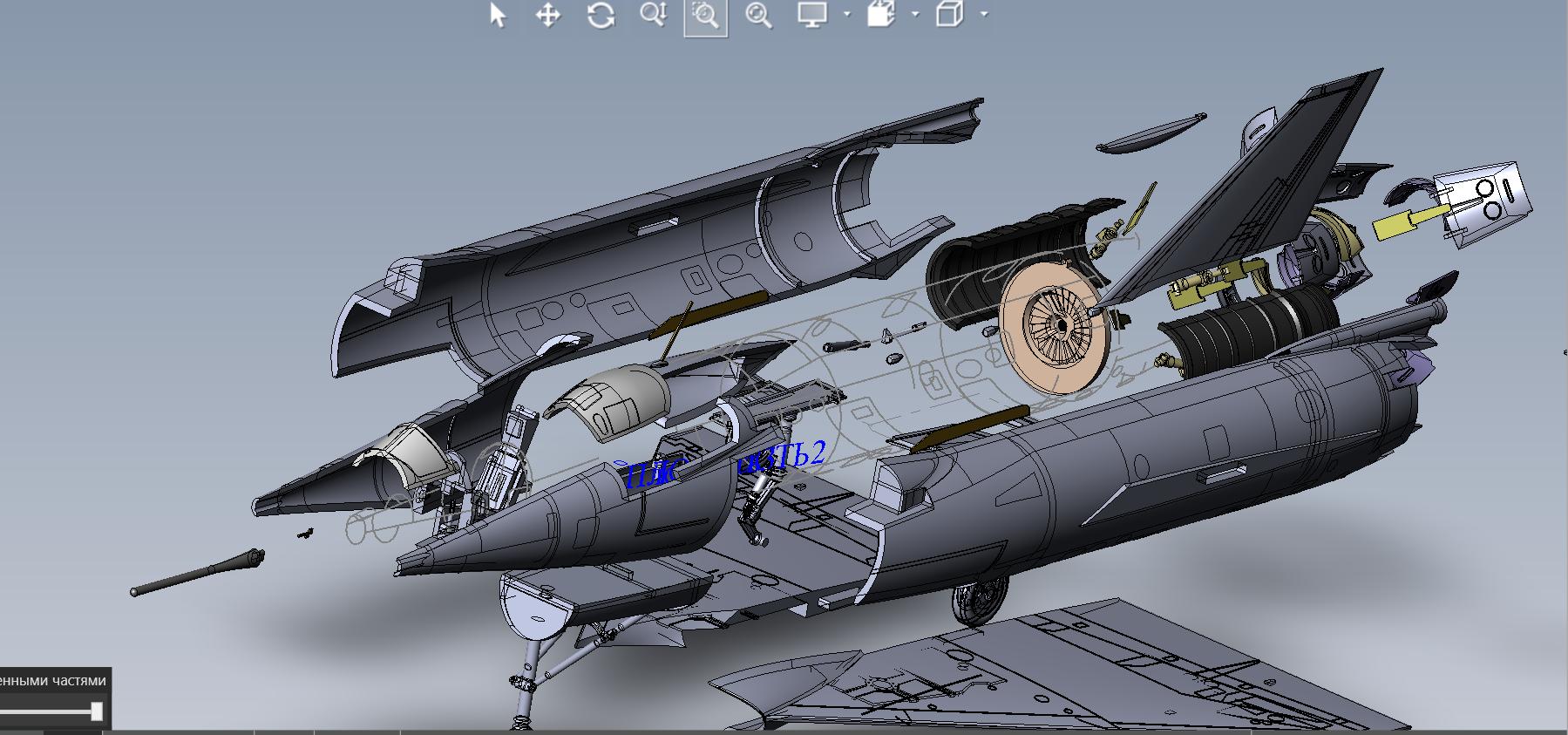The image size is (1568, 735).
Task: Click the monitor display settings icon
Action: coord(812,16)
